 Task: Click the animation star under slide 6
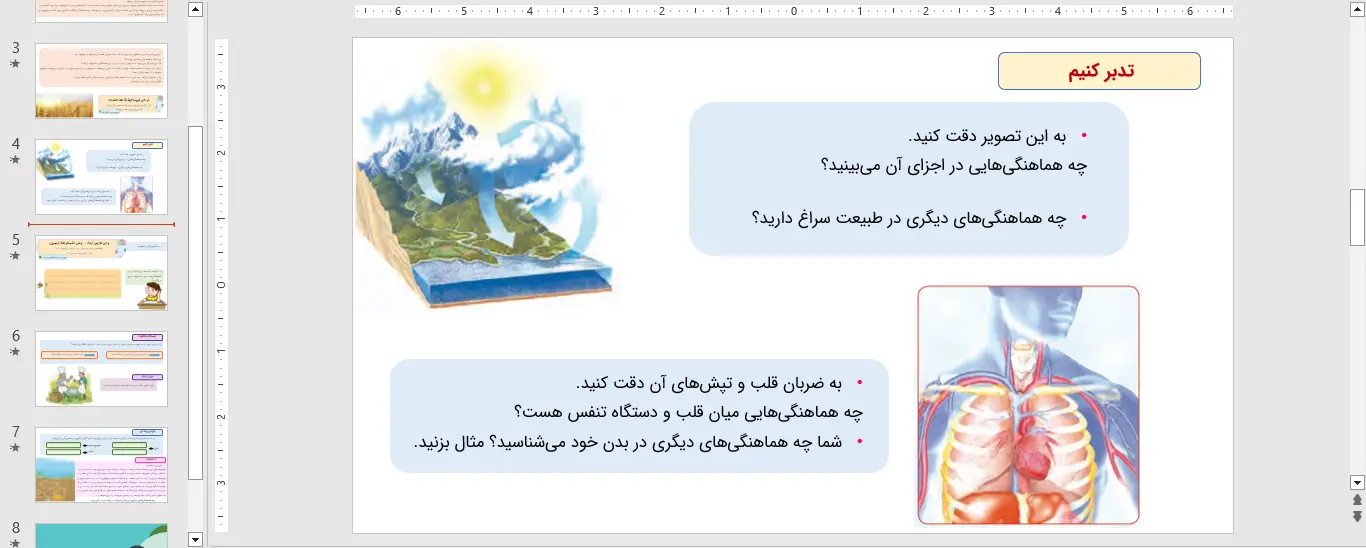(x=15, y=352)
